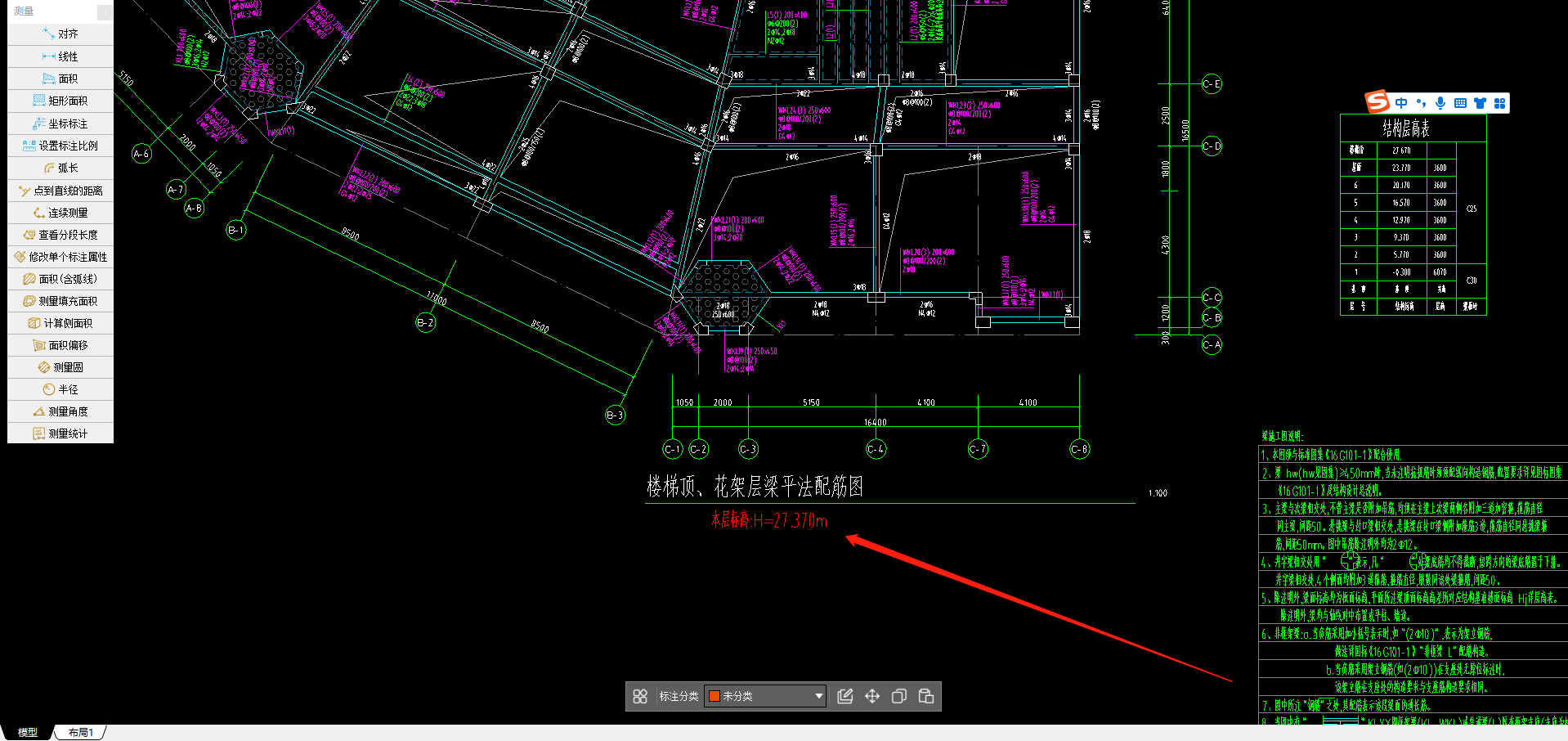Click the C-8 axis bubble
Screen dimensions: 1568x741
click(x=1079, y=449)
